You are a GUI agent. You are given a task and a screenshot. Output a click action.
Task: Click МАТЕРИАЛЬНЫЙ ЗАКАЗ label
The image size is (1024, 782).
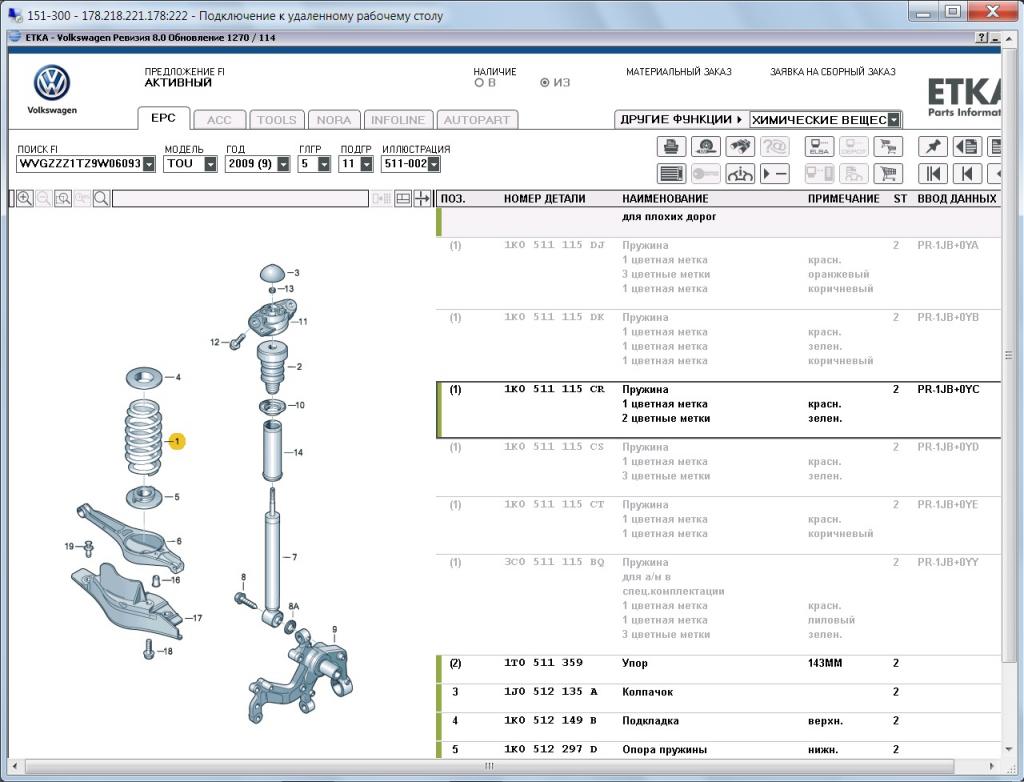[679, 72]
